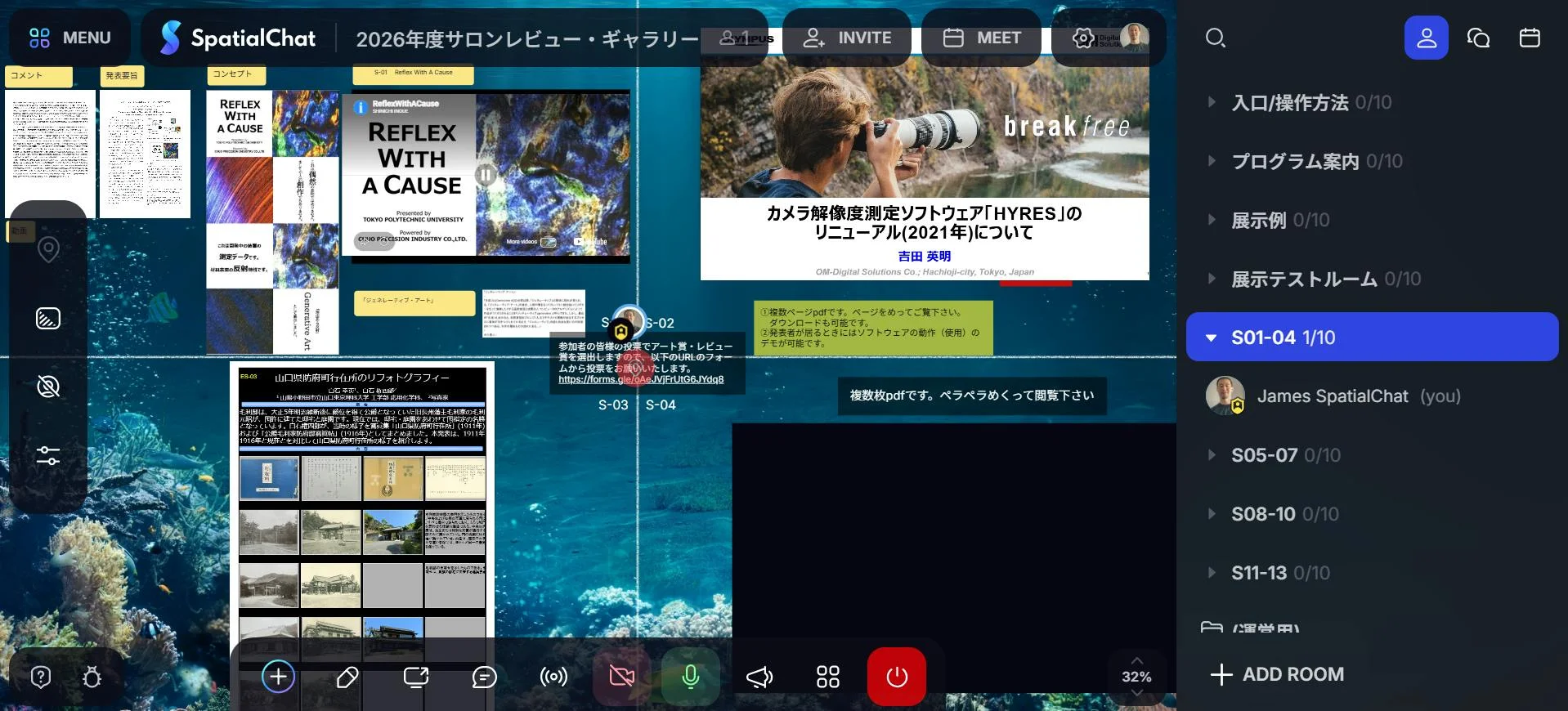Select James SpatialChat in the participant list
1568x711 pixels.
point(1372,396)
